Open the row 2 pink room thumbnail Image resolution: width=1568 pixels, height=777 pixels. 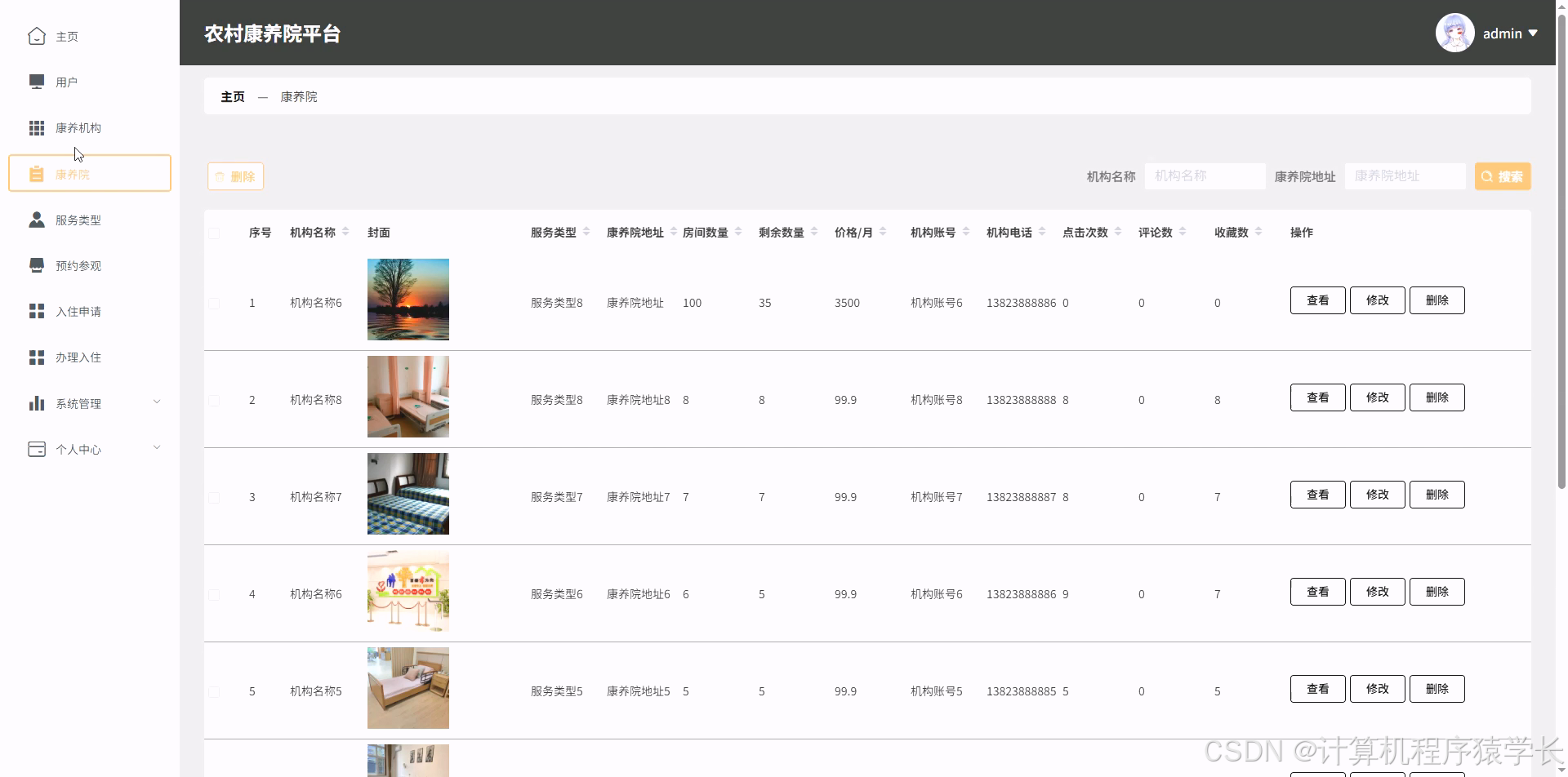click(408, 397)
